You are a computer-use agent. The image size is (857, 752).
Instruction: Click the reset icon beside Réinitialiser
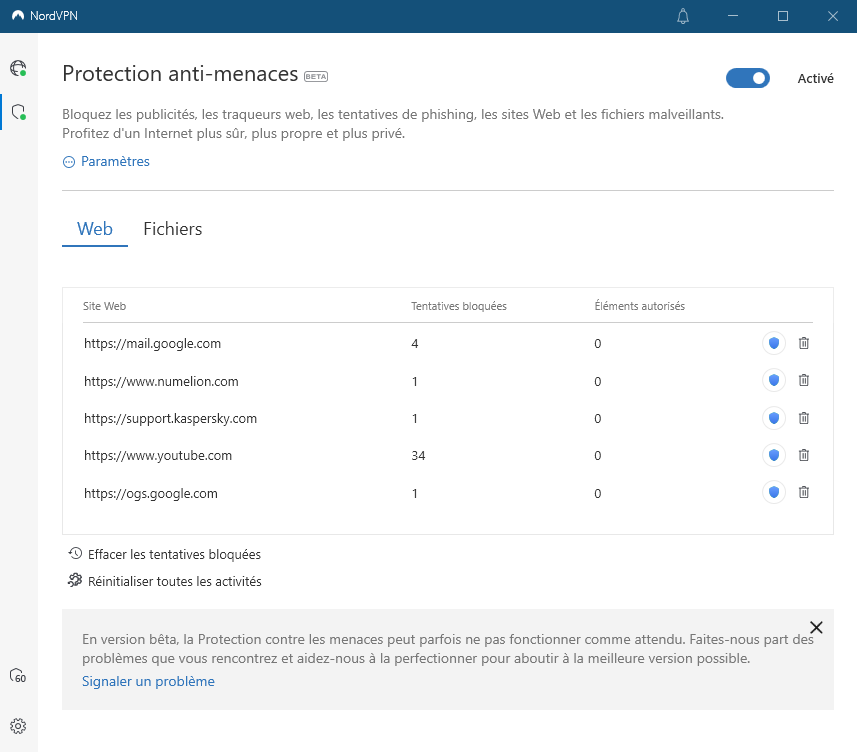click(75, 580)
